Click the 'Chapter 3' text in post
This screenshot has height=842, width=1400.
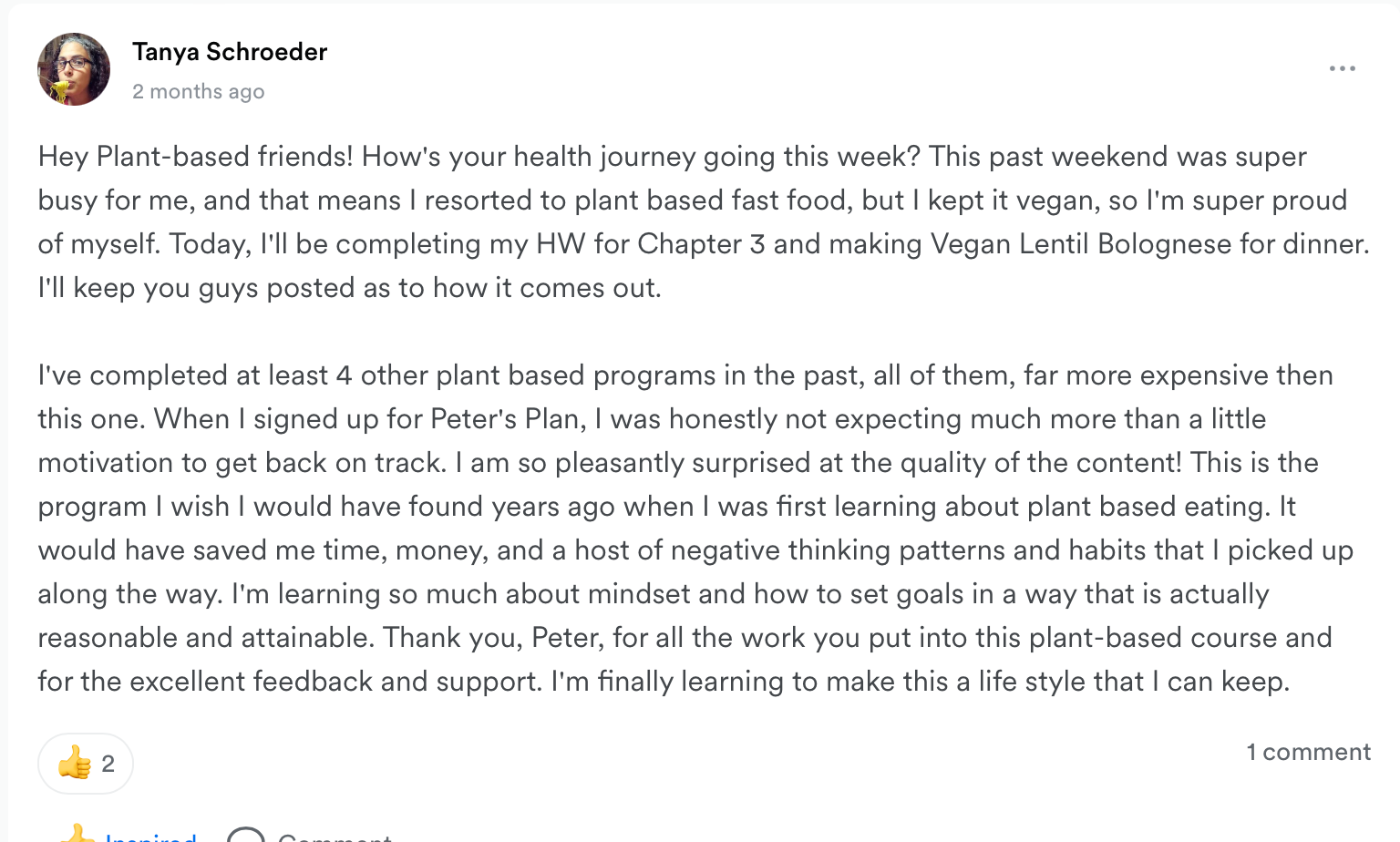pos(701,243)
